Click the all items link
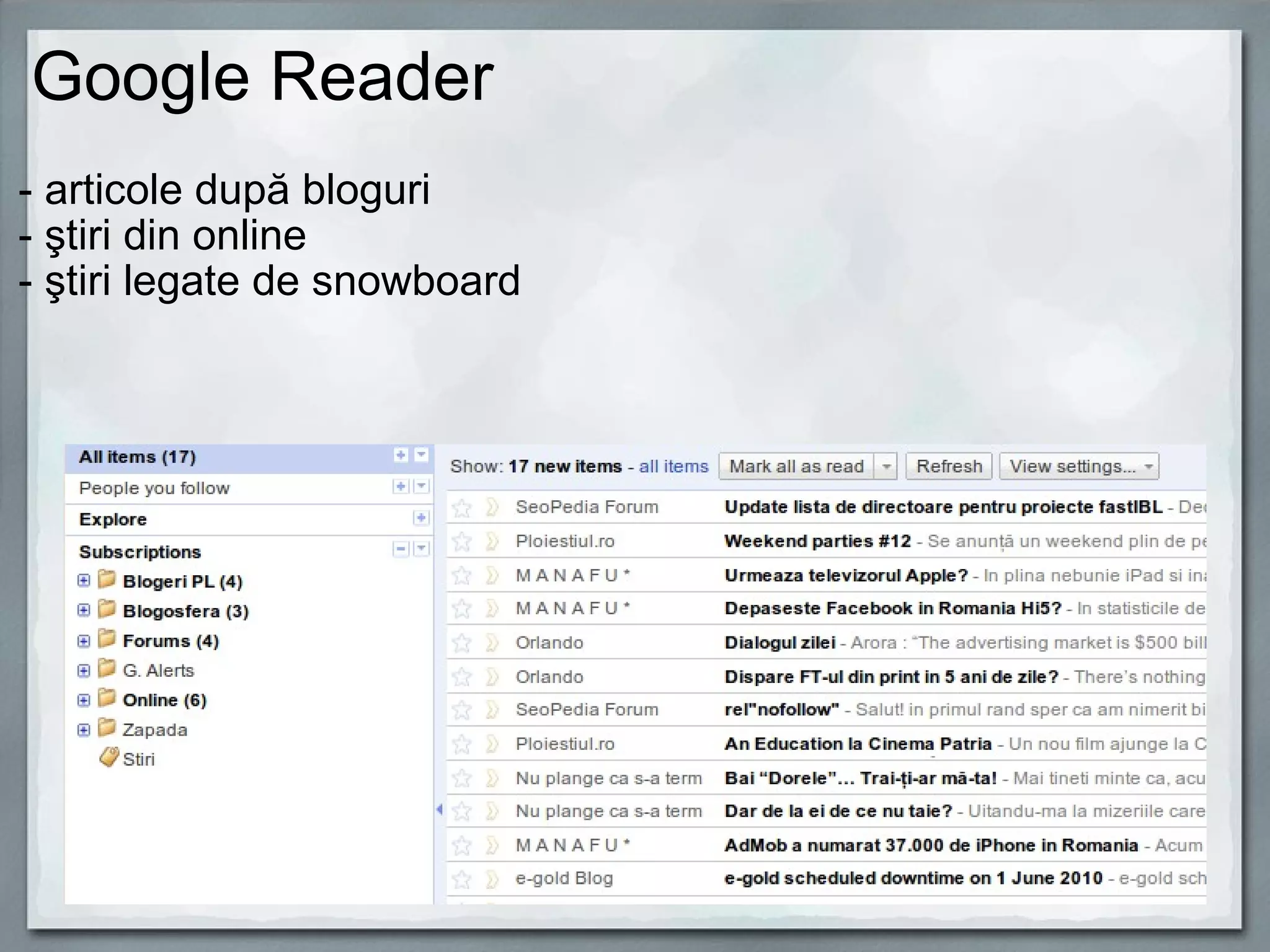The width and height of the screenshot is (1270, 952). click(x=673, y=466)
